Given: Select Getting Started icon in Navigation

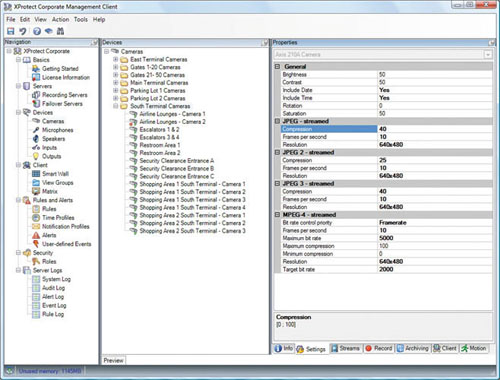Looking at the screenshot, I should 36,69.
